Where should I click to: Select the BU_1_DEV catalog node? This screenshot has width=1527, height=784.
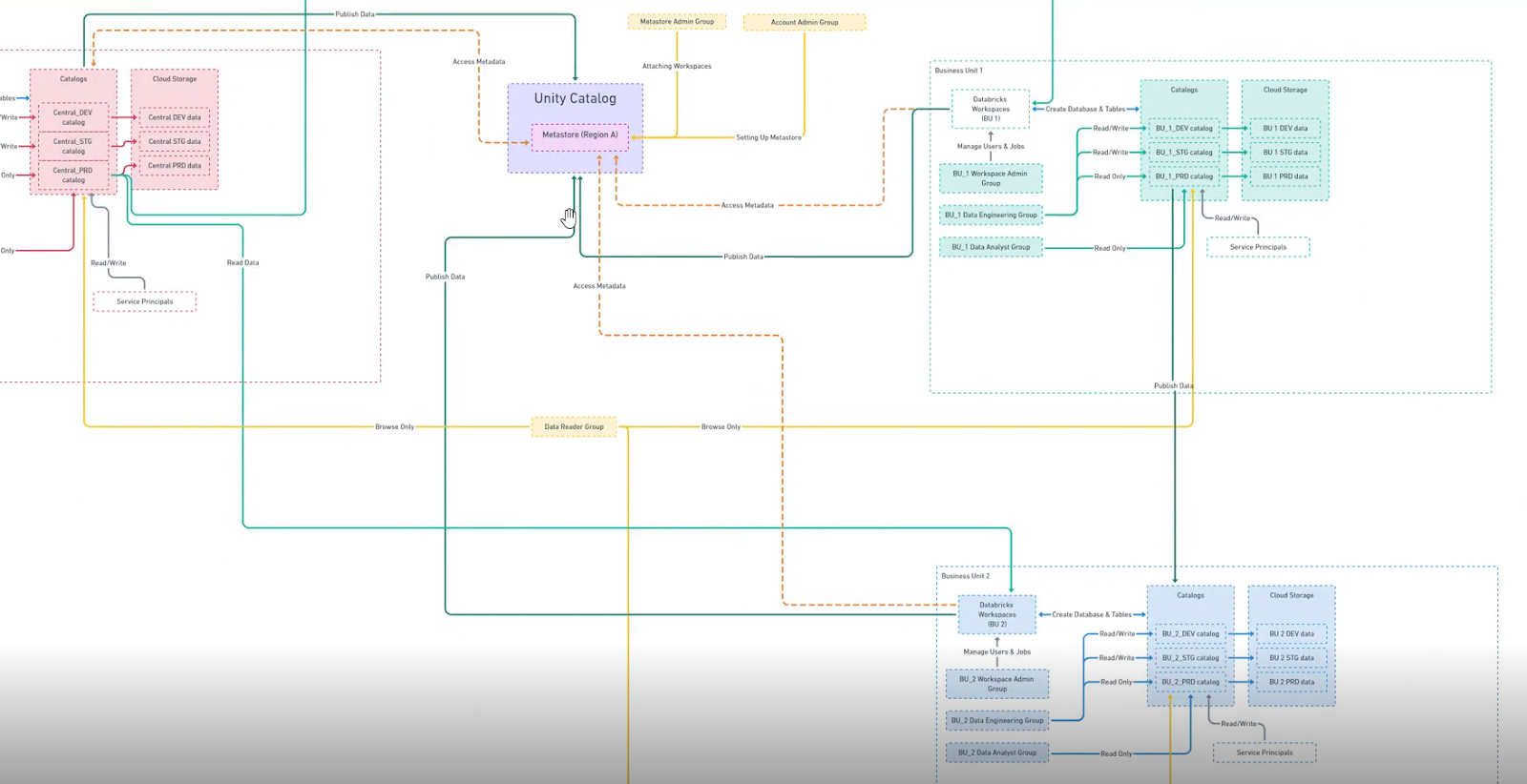[1183, 128]
